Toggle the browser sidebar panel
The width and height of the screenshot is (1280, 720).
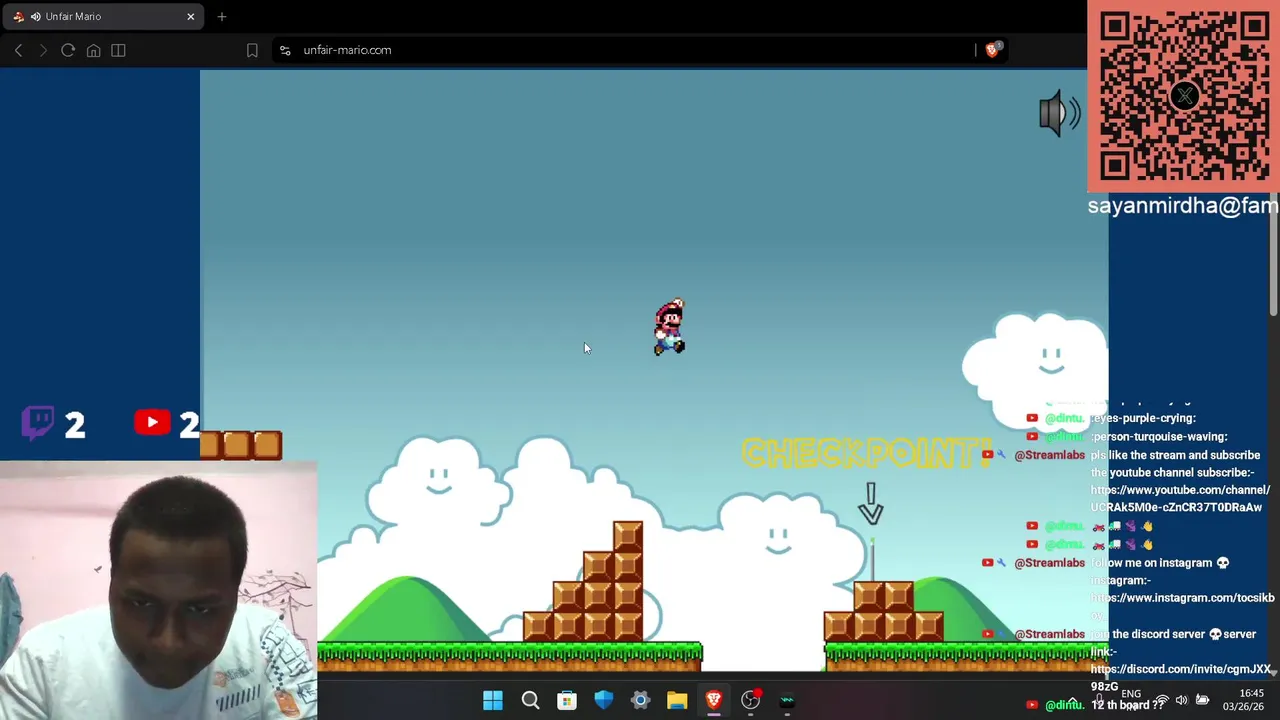[x=118, y=50]
